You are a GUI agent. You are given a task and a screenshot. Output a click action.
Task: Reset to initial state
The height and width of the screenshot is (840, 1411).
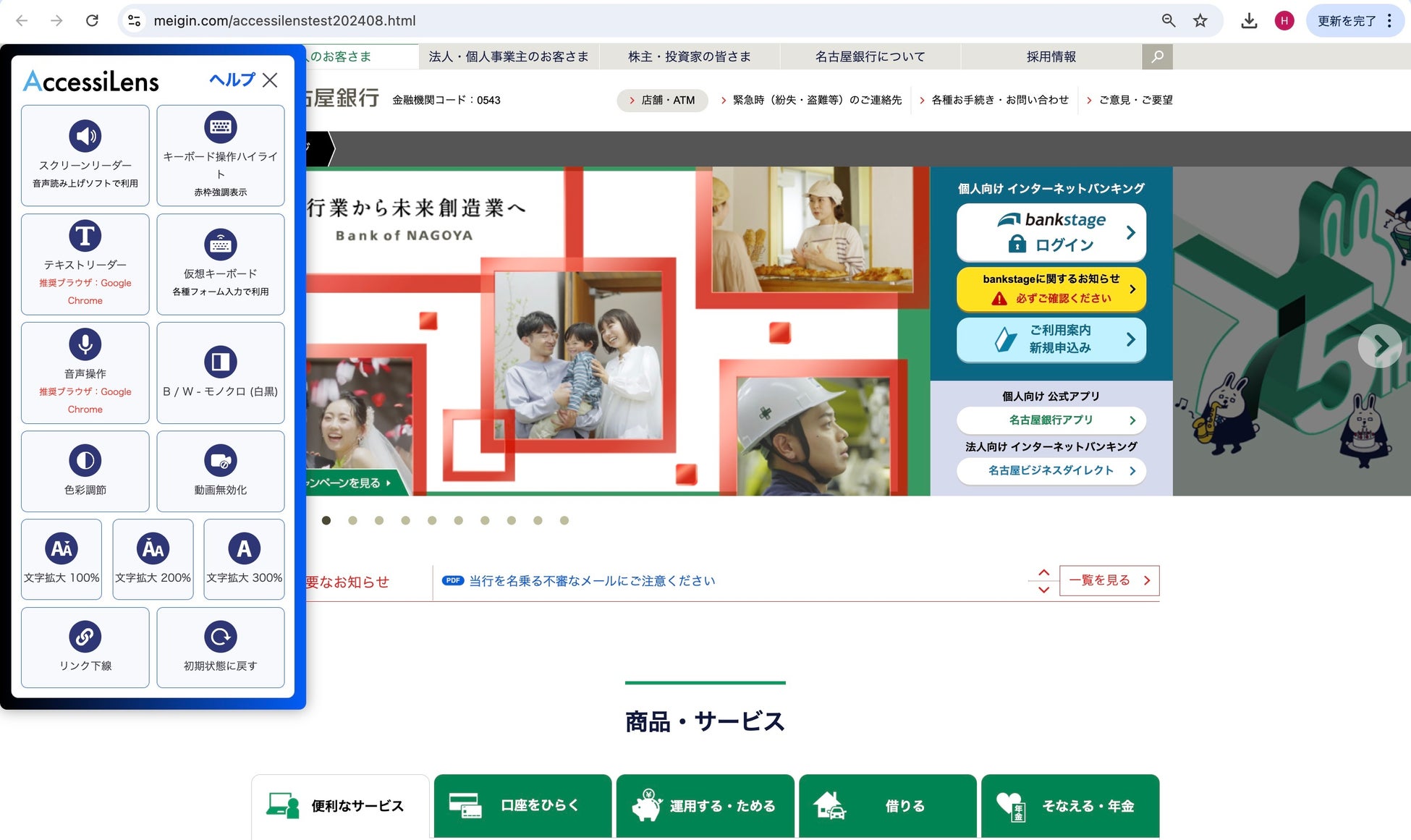220,647
